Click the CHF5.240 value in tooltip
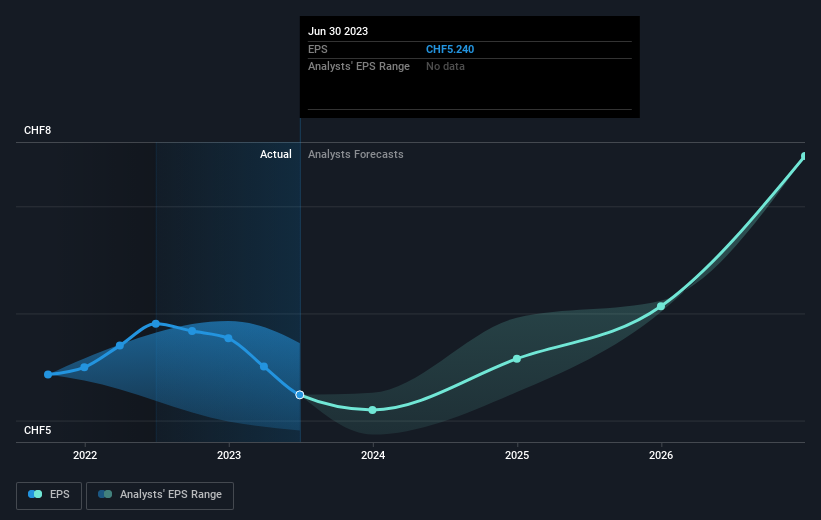Viewport: 821px width, 520px height. coord(450,49)
